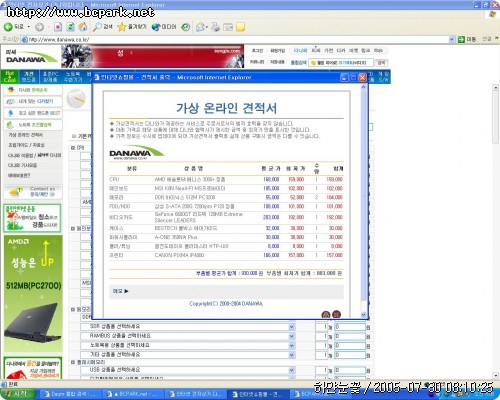Click popup scrollbar down arrow
Viewport: 500px width, 400px height.
(363, 315)
